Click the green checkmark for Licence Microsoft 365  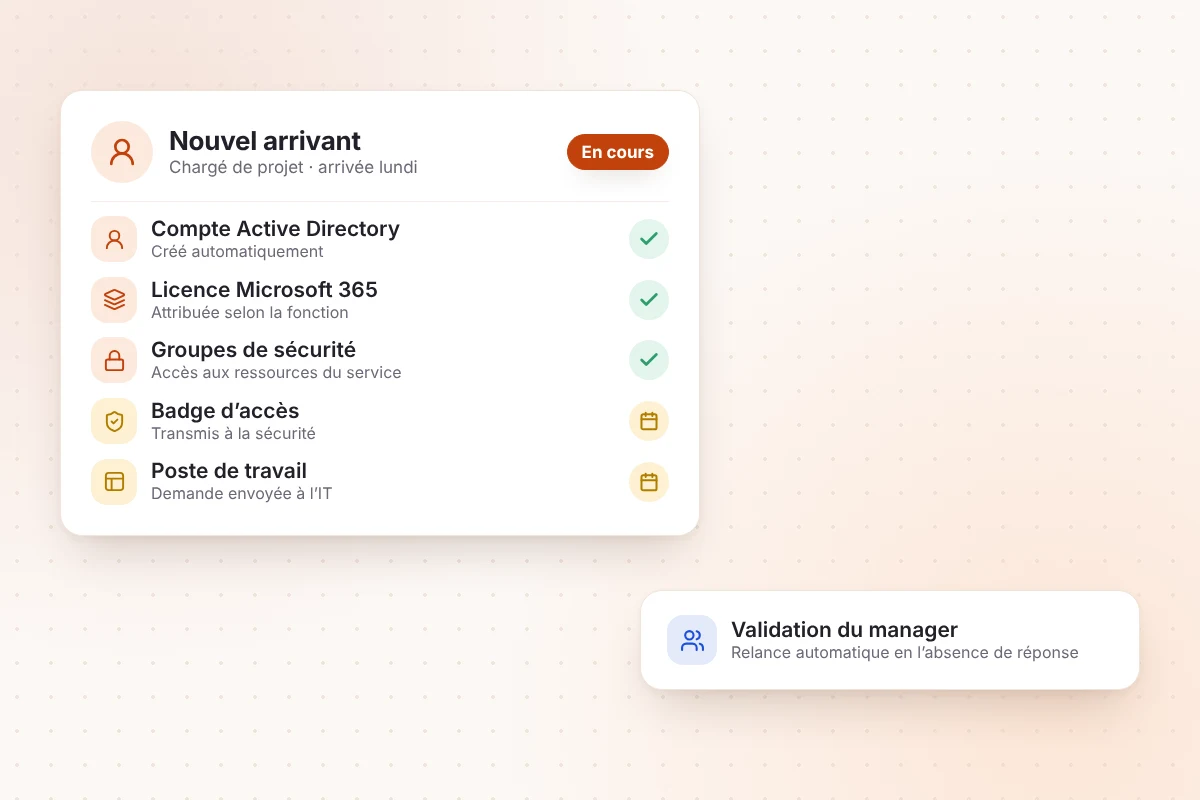point(649,300)
